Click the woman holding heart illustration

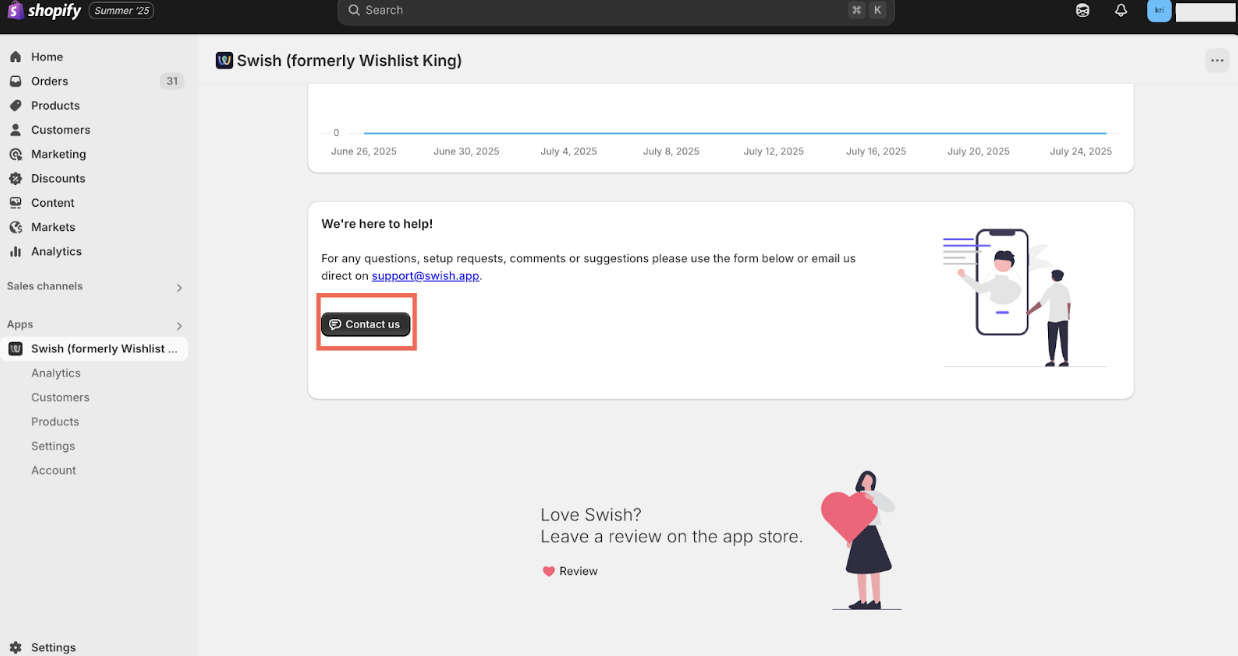862,540
